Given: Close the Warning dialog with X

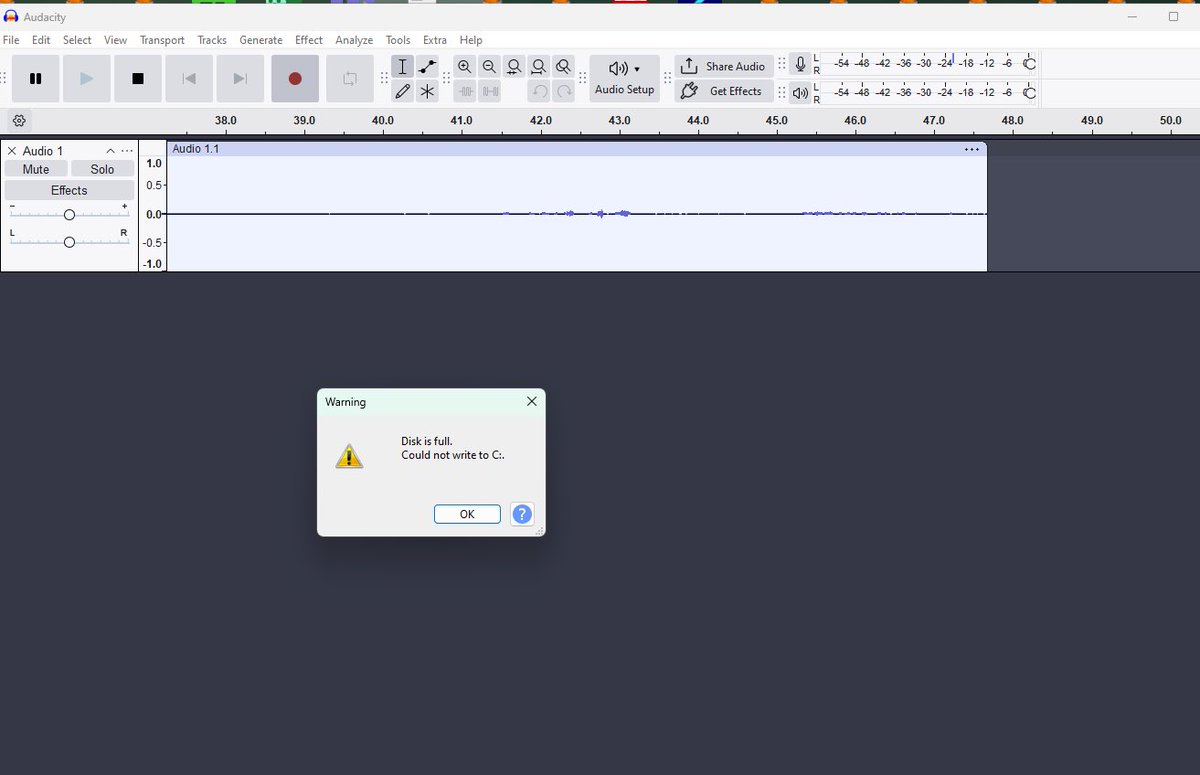Looking at the screenshot, I should click(x=531, y=401).
